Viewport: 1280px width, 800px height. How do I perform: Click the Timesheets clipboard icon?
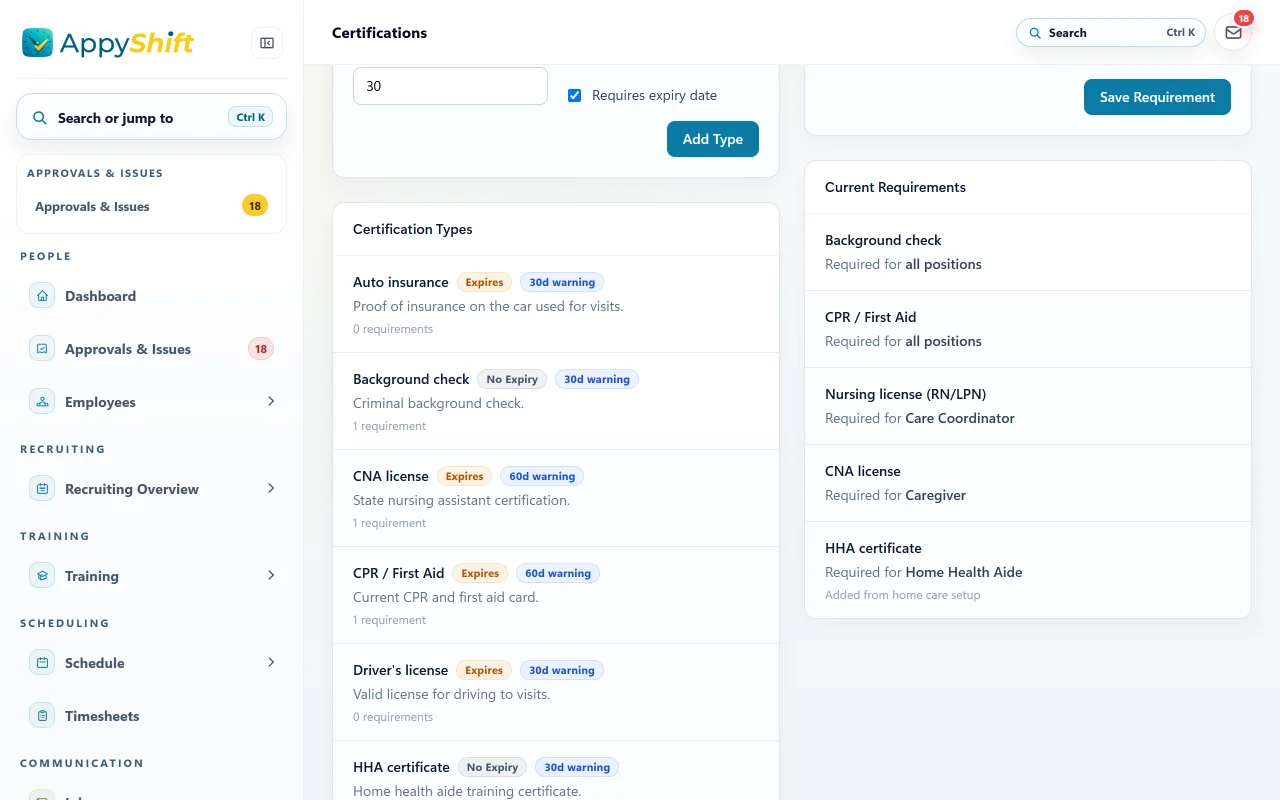click(42, 716)
